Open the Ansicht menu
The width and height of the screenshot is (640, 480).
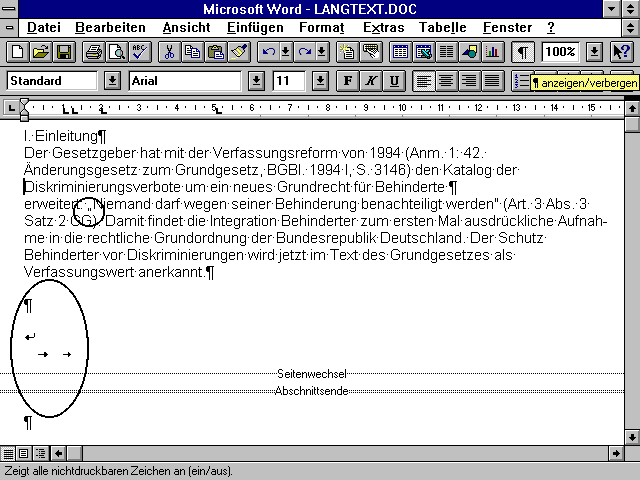coord(186,27)
